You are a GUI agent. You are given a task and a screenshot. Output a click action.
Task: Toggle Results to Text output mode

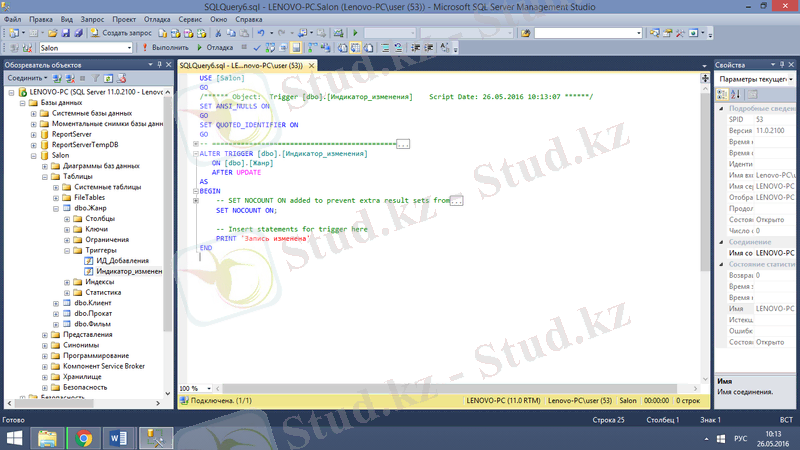pyautogui.click(x=342, y=48)
